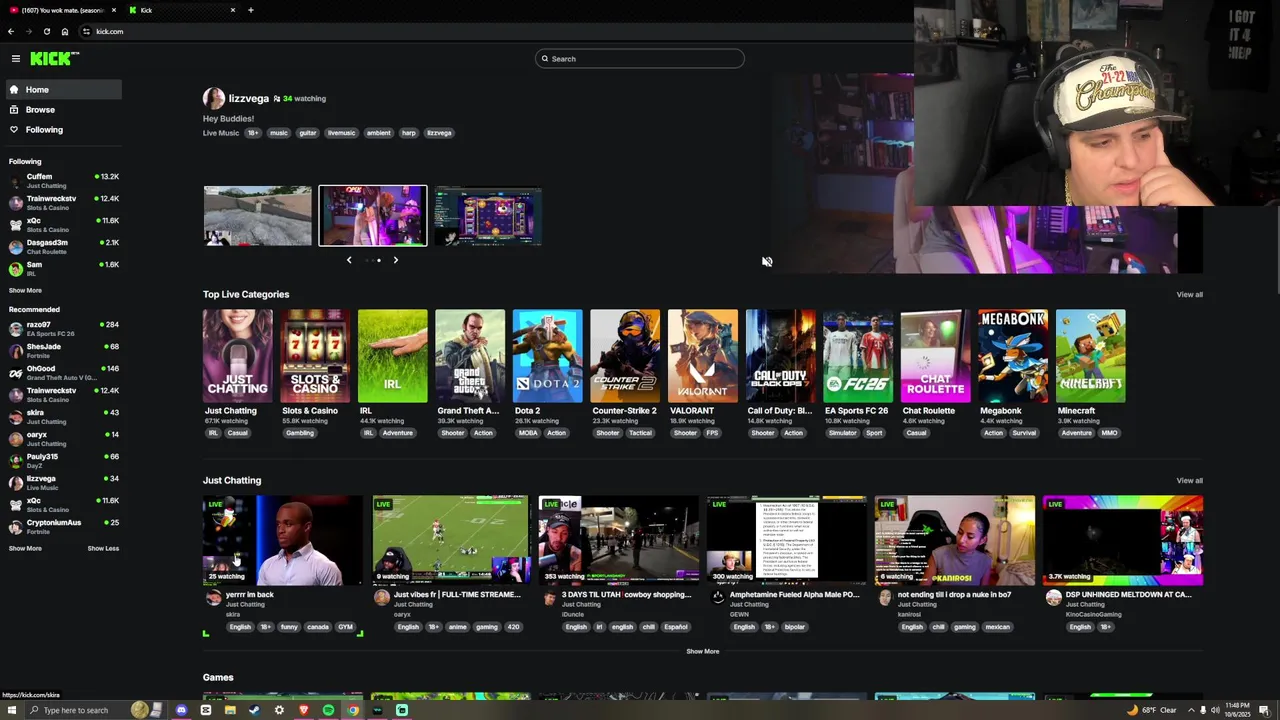Image resolution: width=1280 pixels, height=720 pixels.
Task: Open the Dota 2 category card
Action: (x=547, y=356)
